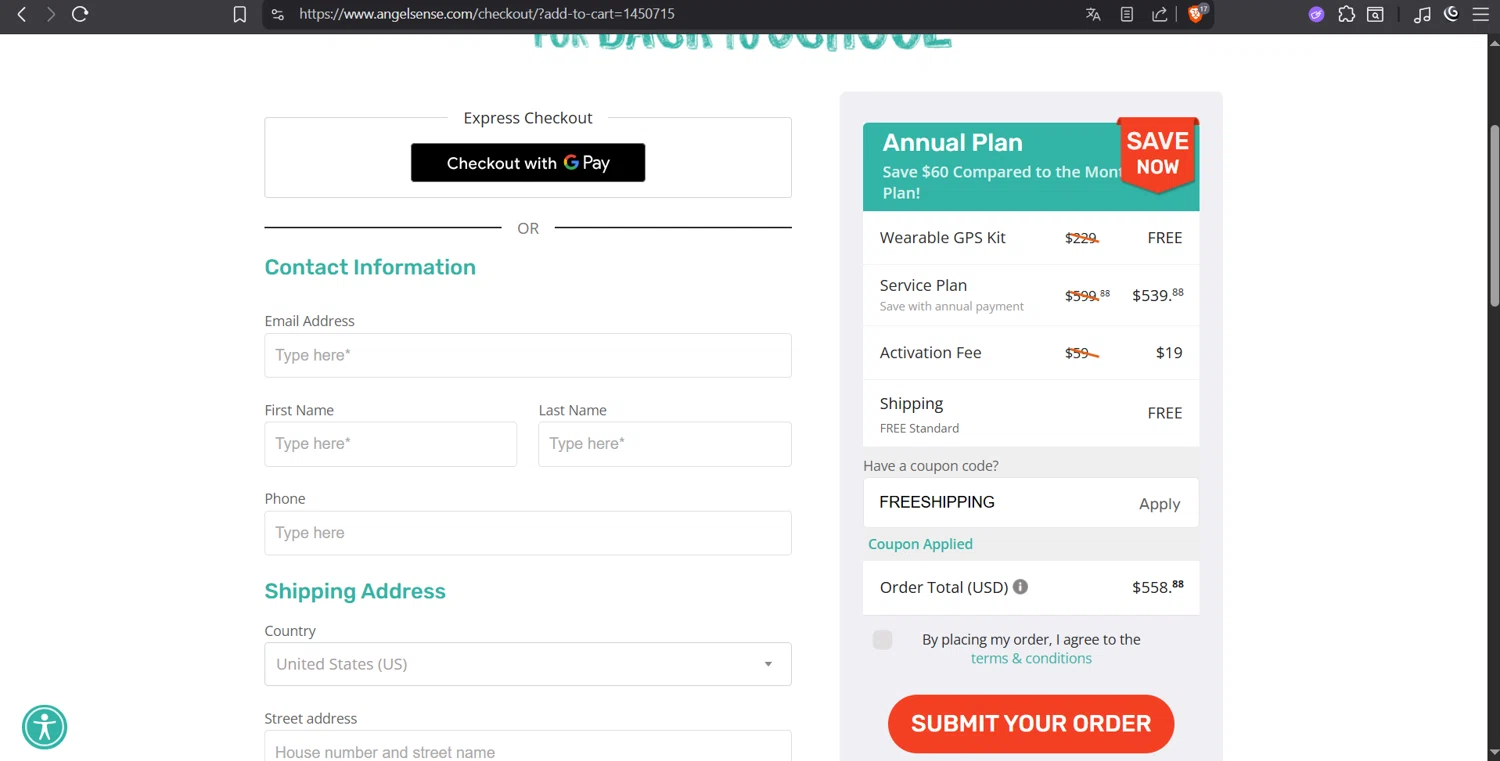Click the 'Express Checkout' label
Image resolution: width=1500 pixels, height=761 pixels.
[x=528, y=118]
